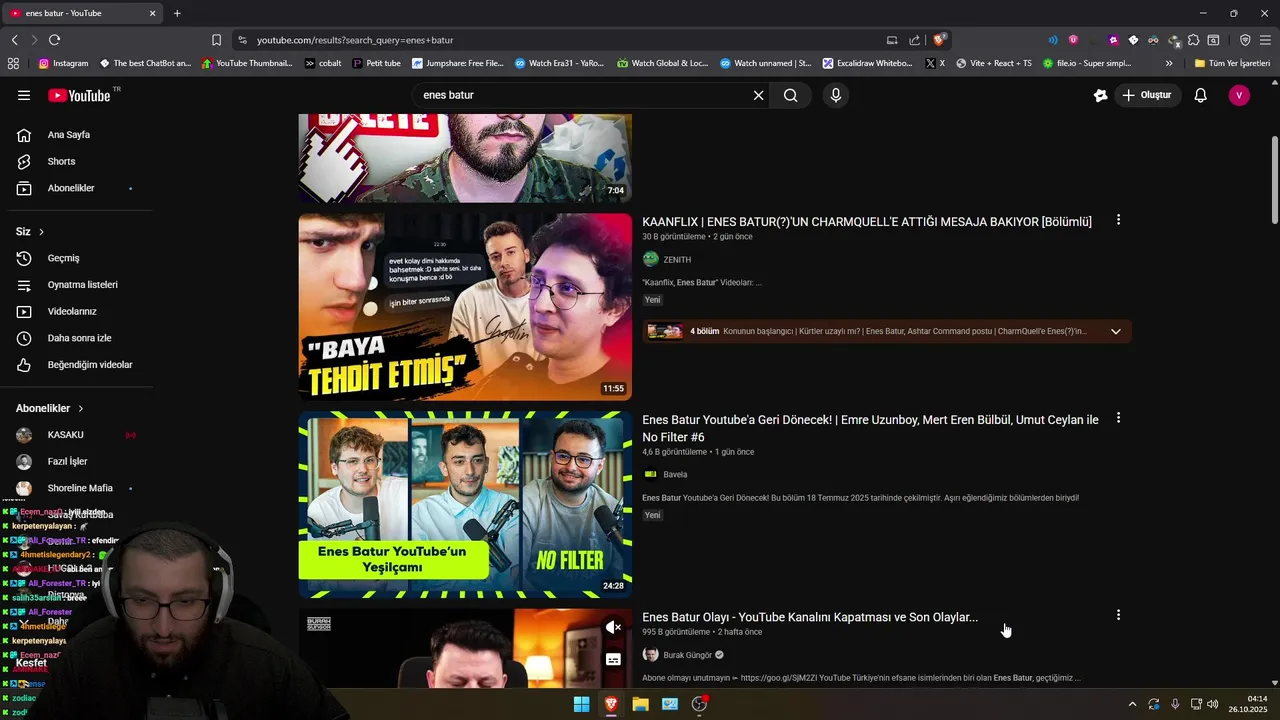This screenshot has width=1280, height=720.
Task: Visit the ZENITH channel link
Action: click(677, 260)
